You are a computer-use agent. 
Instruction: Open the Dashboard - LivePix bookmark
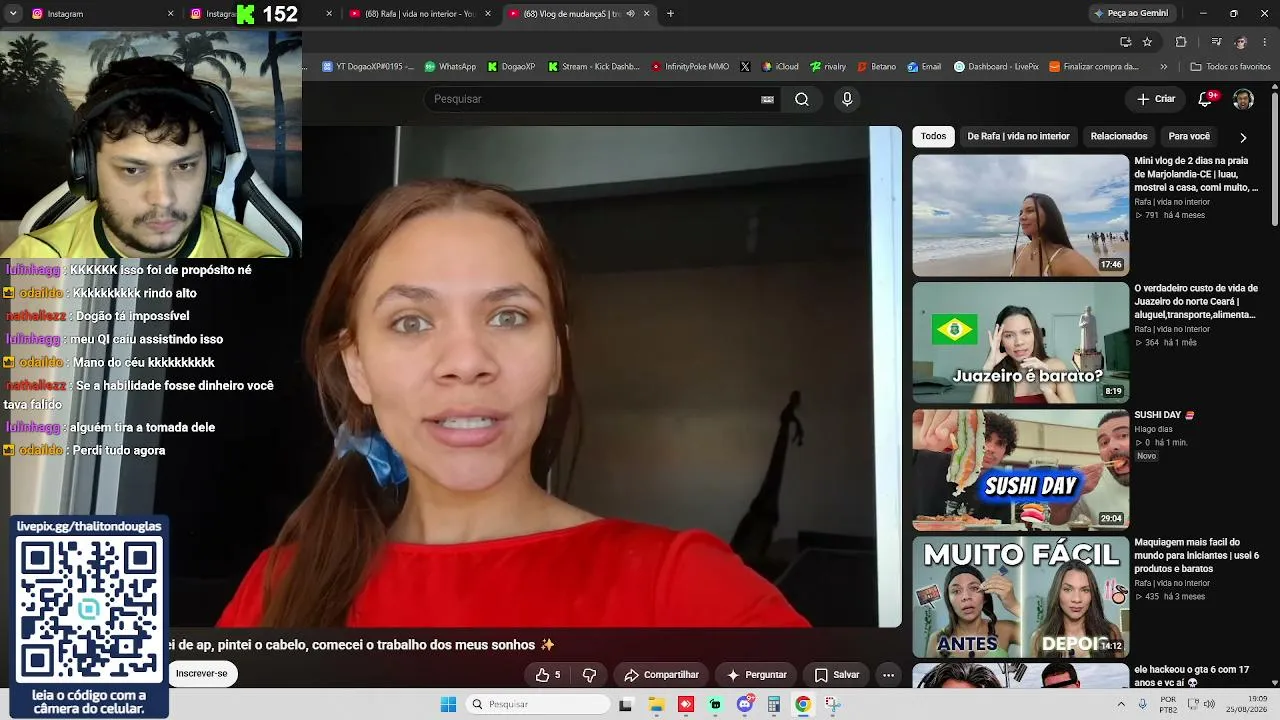point(996,67)
